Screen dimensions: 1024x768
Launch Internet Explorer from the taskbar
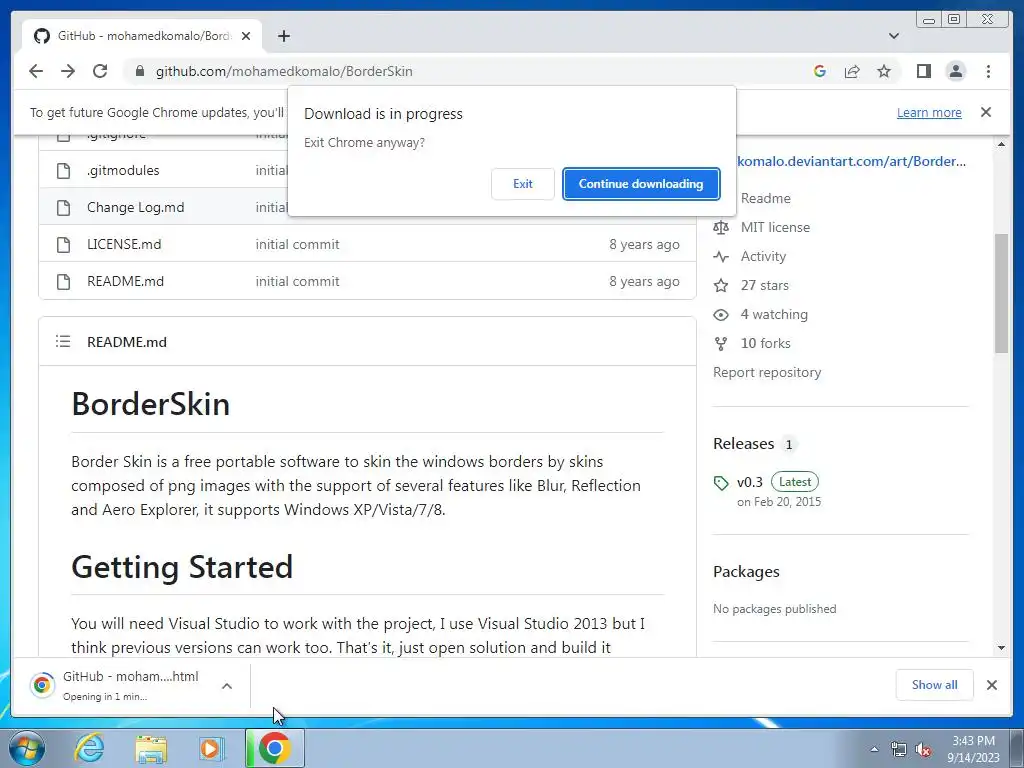point(89,748)
